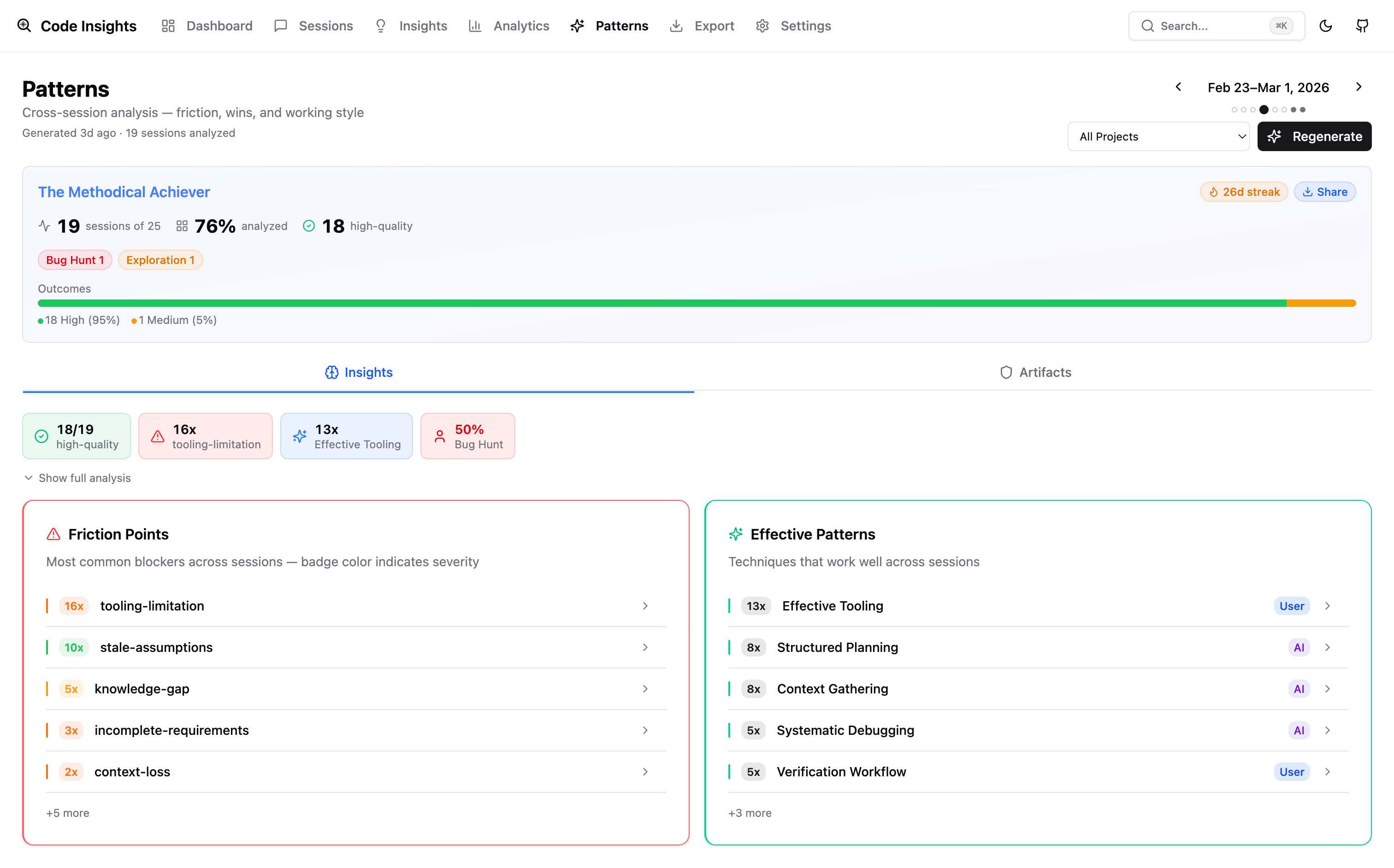Image resolution: width=1394 pixels, height=868 pixels.
Task: Click the Sessions chat bubble icon
Action: pos(281,26)
